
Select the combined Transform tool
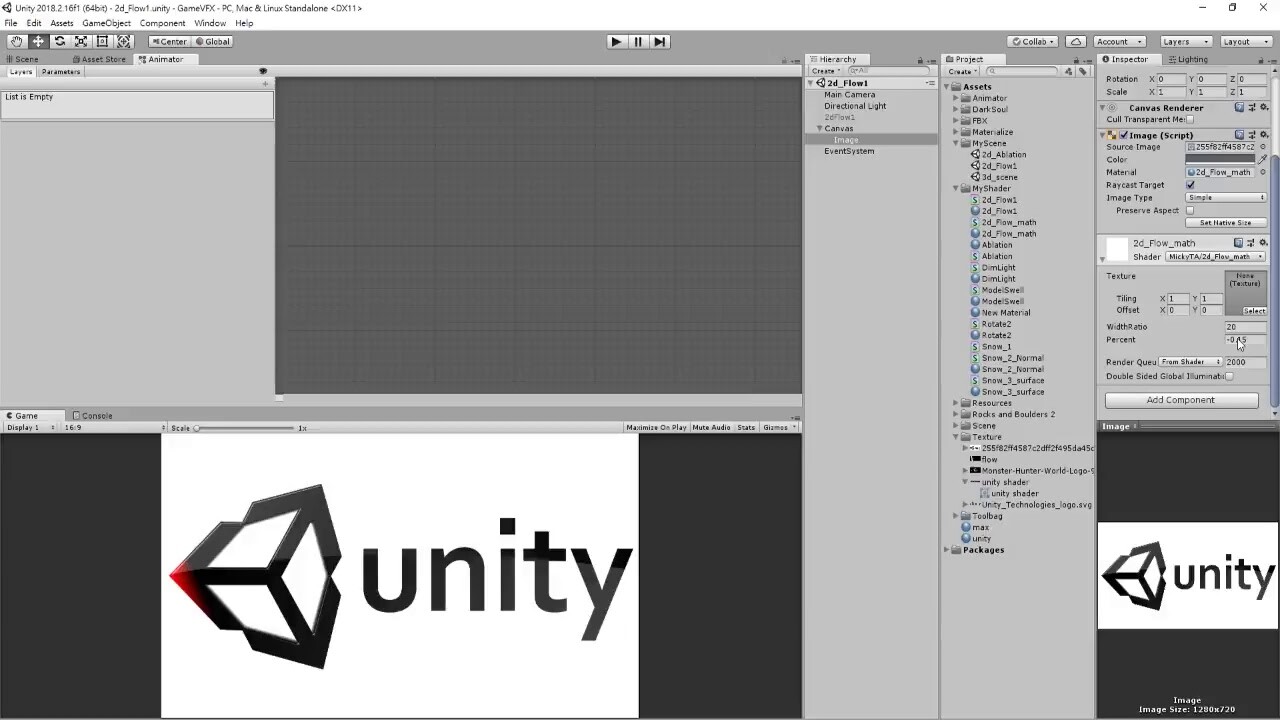click(124, 41)
